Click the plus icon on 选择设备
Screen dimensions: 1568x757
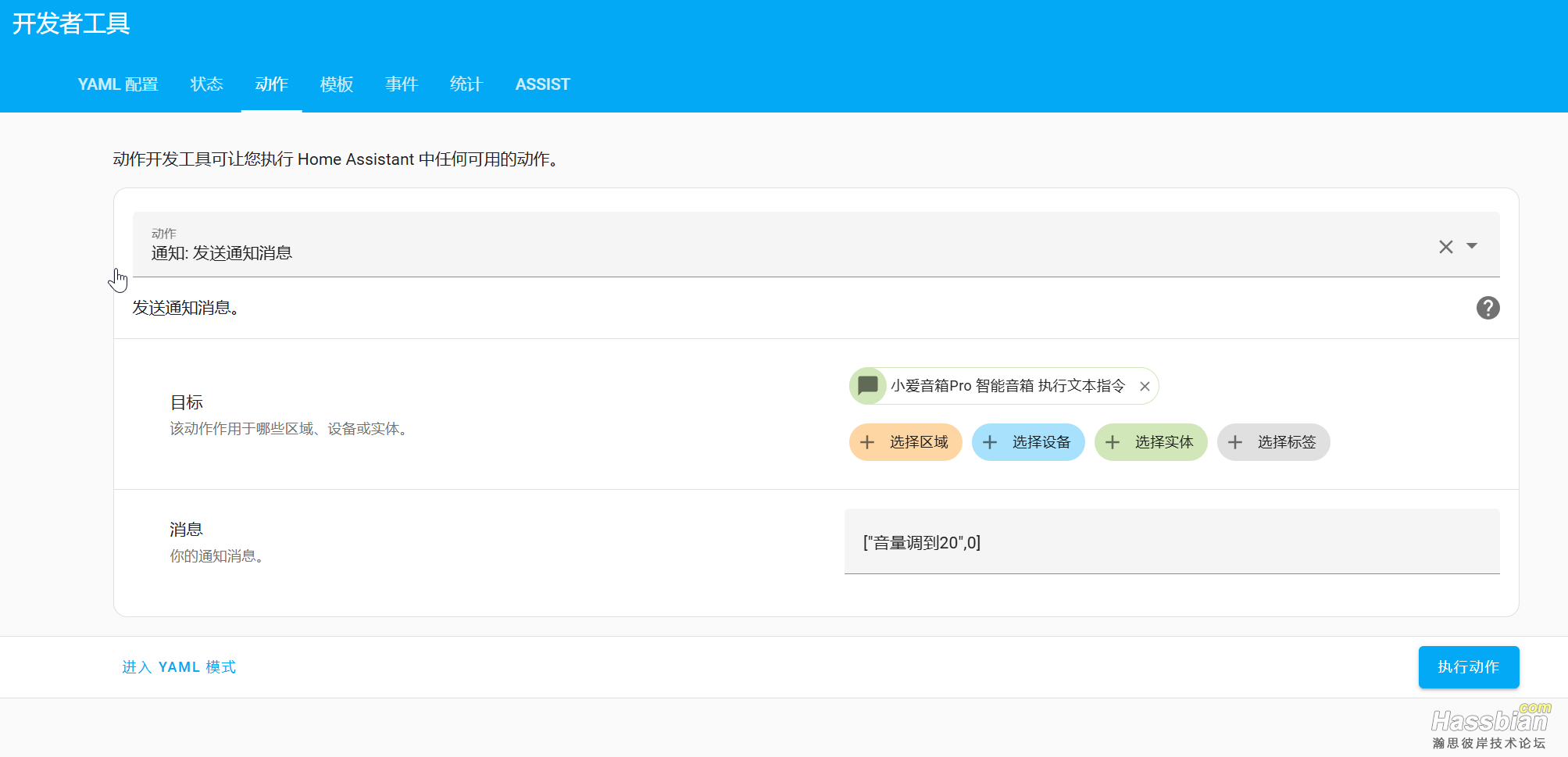[x=990, y=442]
